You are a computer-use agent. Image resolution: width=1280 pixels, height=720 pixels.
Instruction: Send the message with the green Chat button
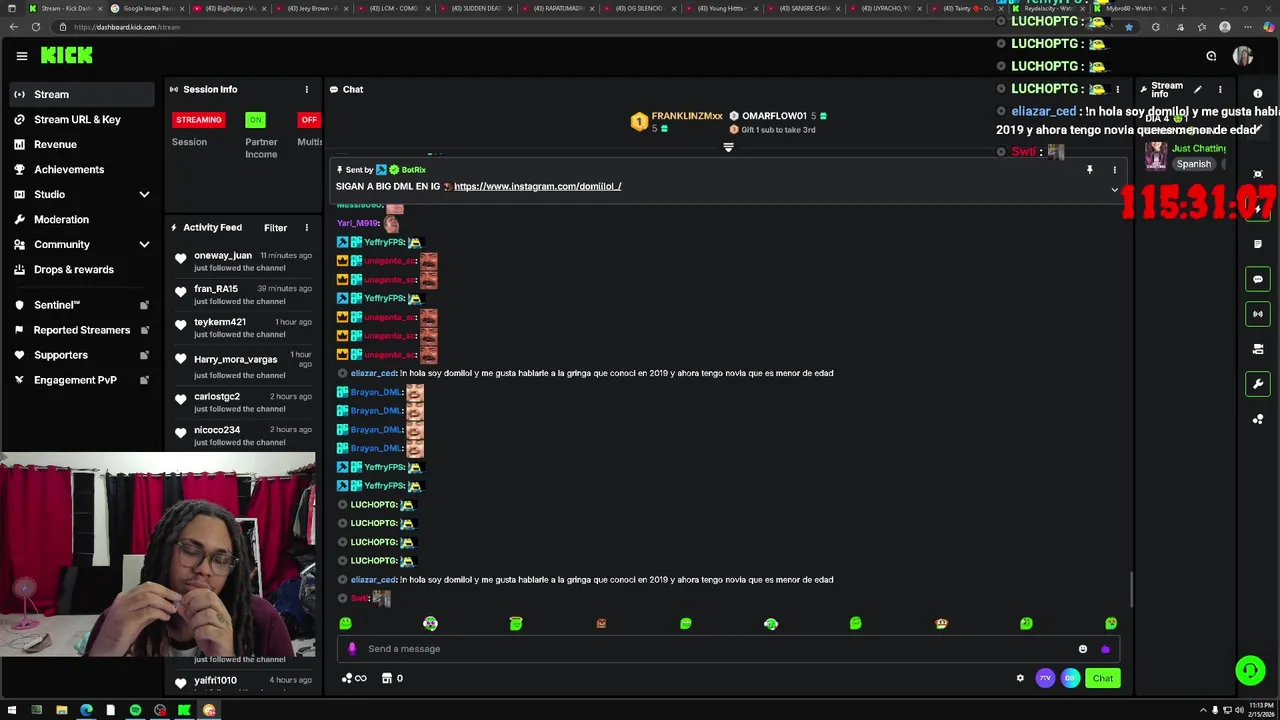(x=1102, y=678)
